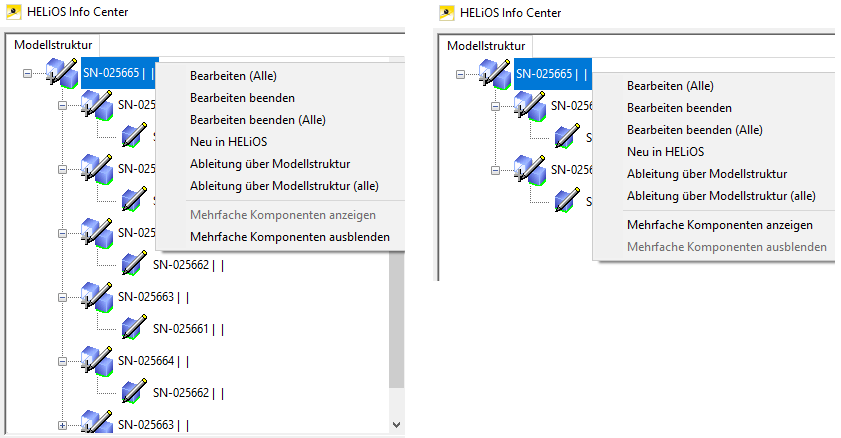The width and height of the screenshot is (841, 438).
Task: Select highlighted SN-025665 root label, right window
Action: 552,74
